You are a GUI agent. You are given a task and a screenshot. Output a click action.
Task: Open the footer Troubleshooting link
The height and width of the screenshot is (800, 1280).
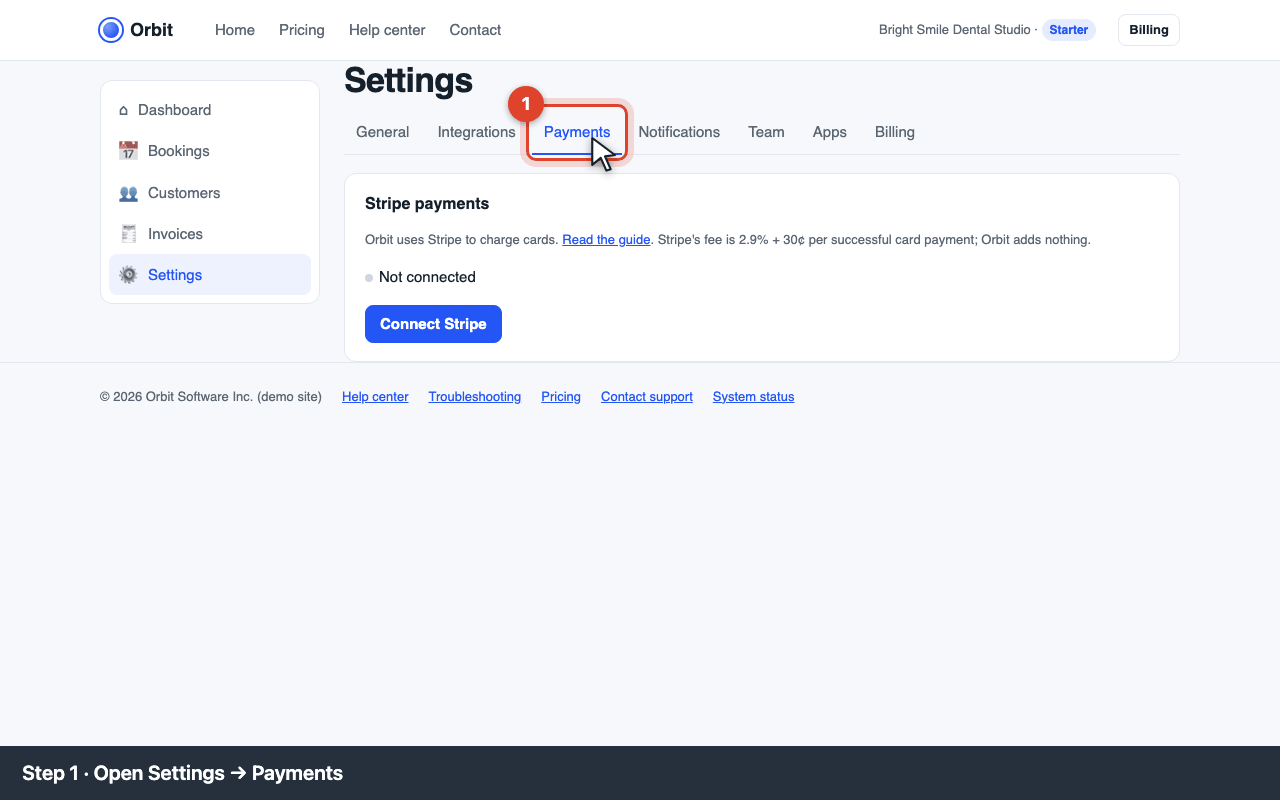[475, 397]
